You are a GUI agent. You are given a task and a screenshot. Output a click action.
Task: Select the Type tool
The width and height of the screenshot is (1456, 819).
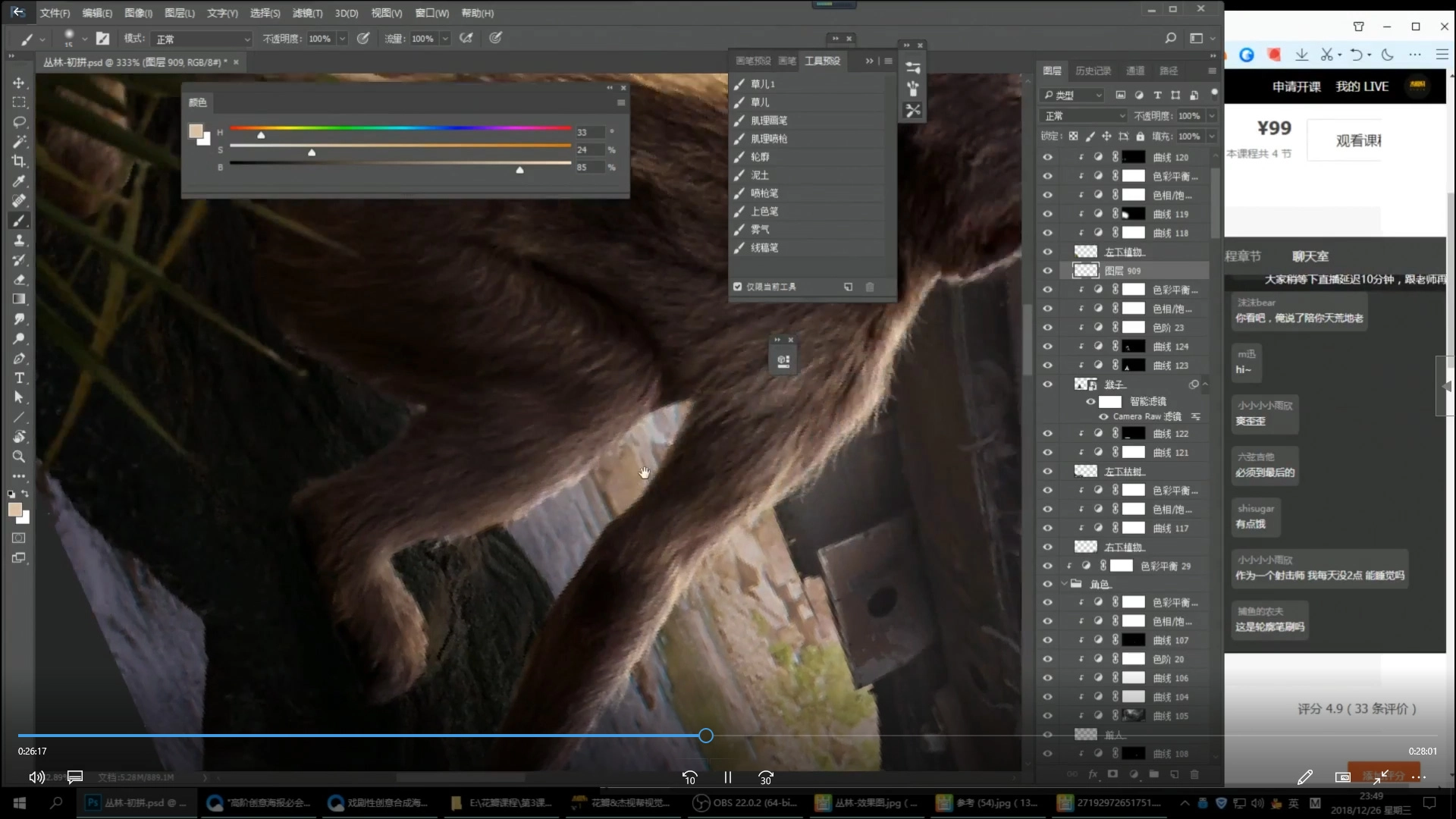(x=19, y=378)
